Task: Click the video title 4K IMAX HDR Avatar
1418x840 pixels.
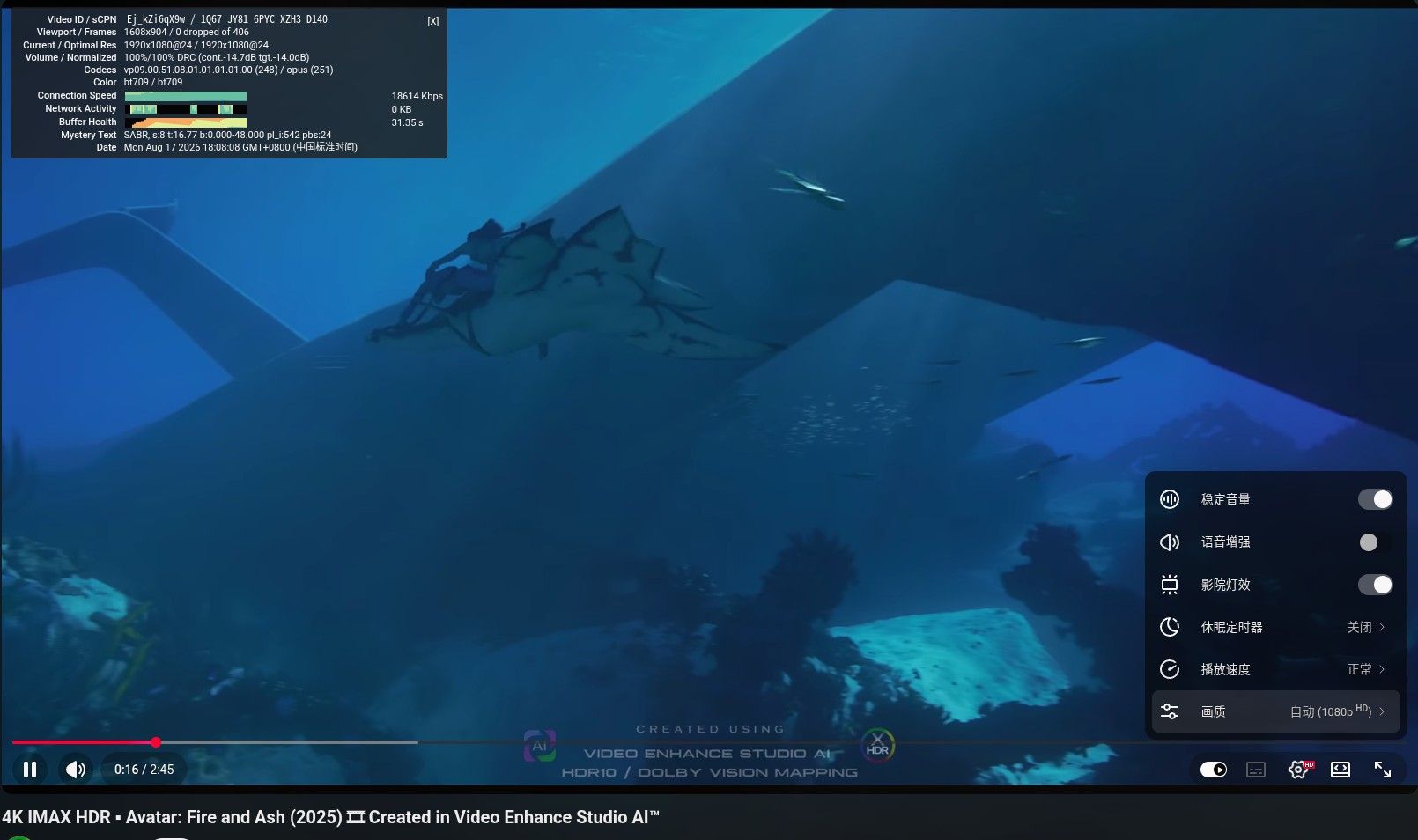Action: (330, 817)
